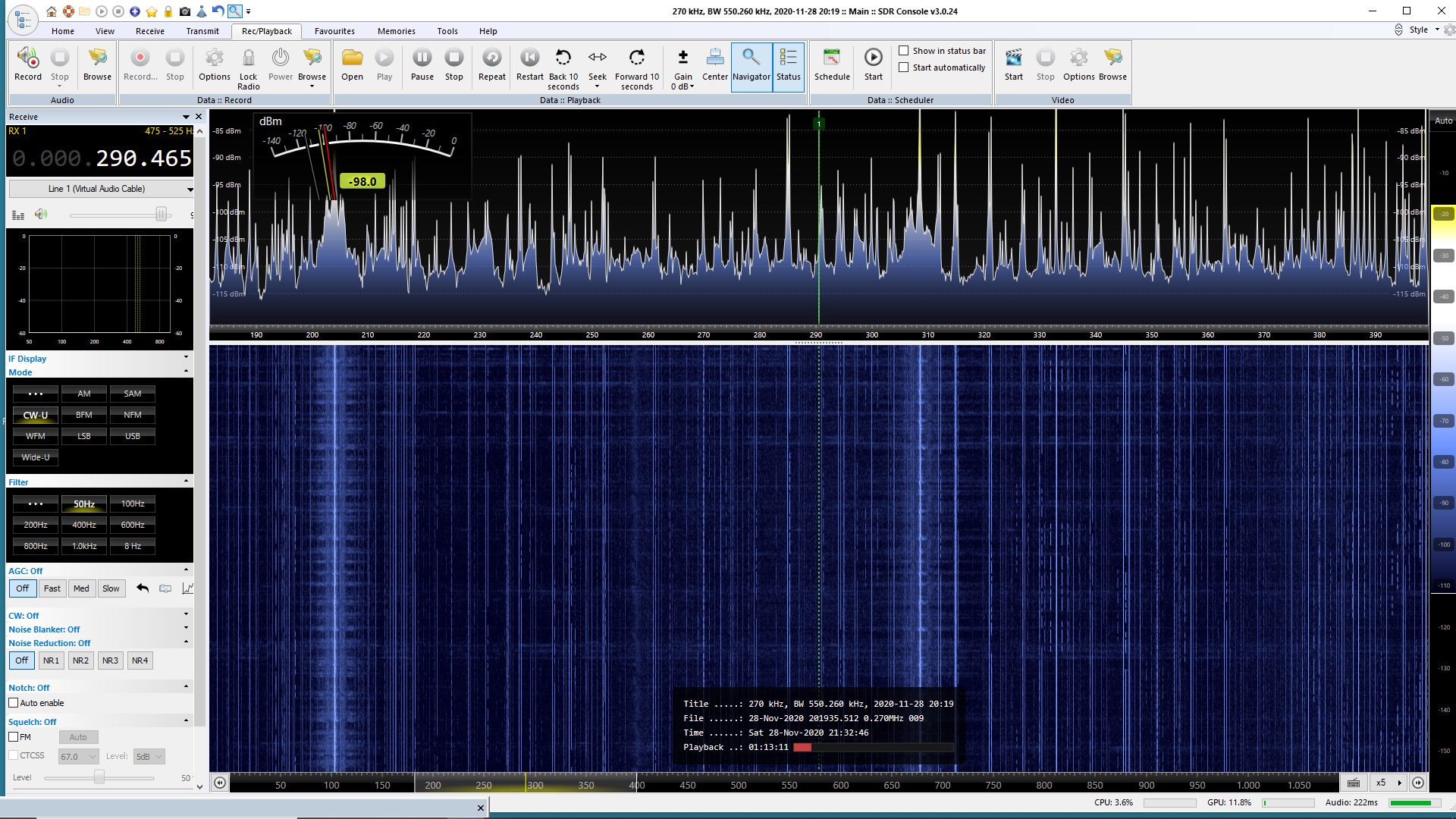Image resolution: width=1456 pixels, height=819 pixels.
Task: Click the Restart playback icon
Action: [x=529, y=58]
